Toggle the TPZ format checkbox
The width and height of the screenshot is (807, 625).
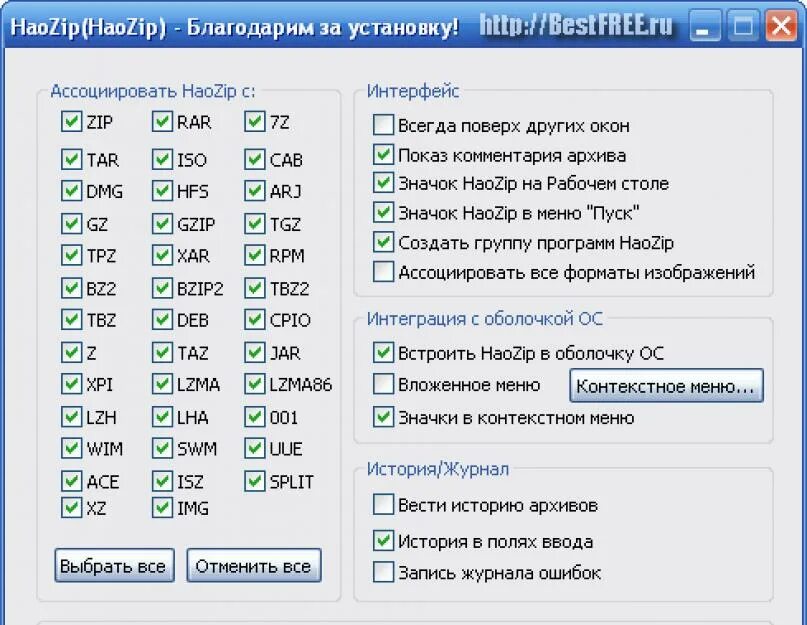pyautogui.click(x=71, y=255)
